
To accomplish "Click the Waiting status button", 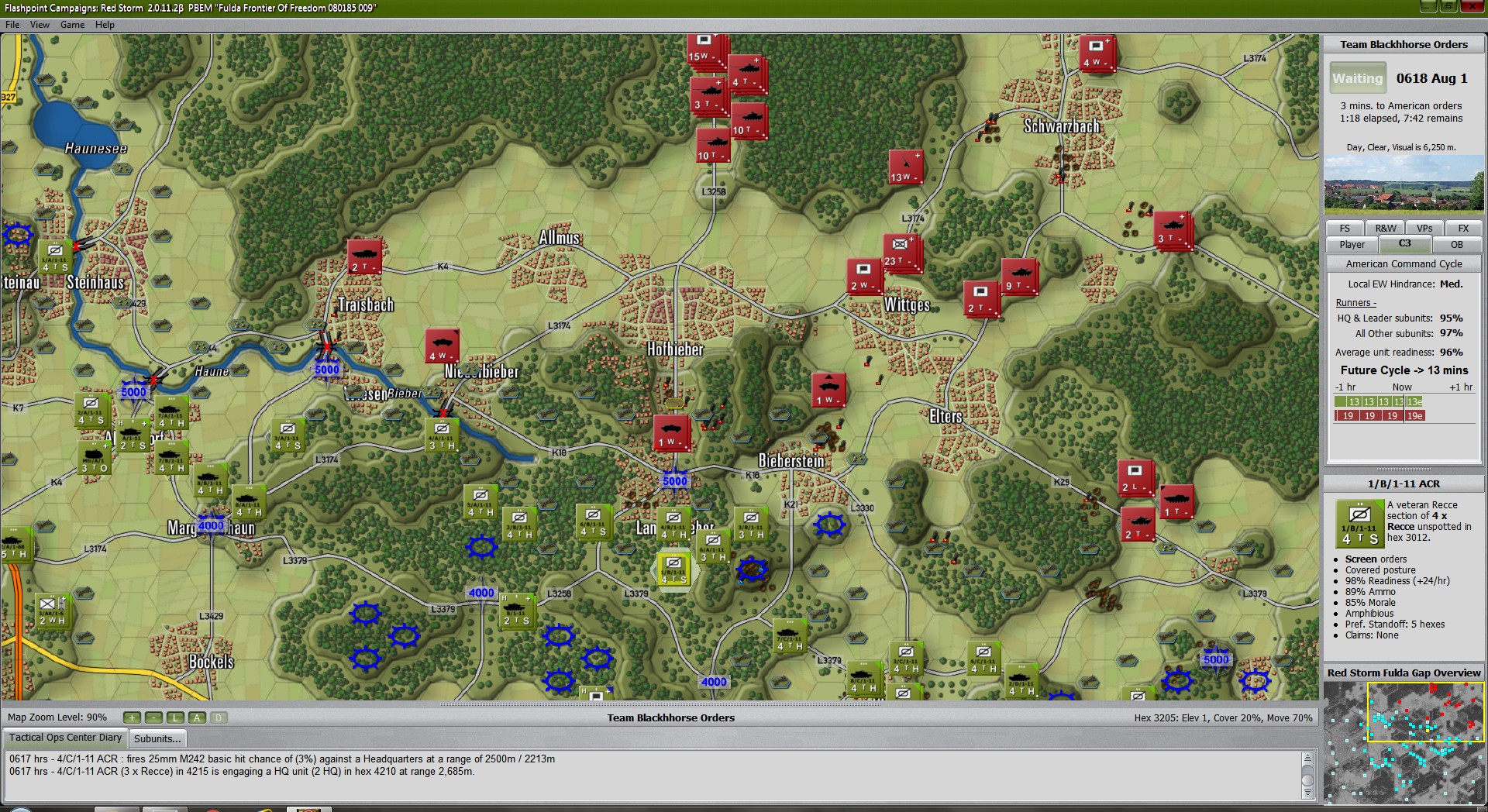I will click(x=1357, y=78).
